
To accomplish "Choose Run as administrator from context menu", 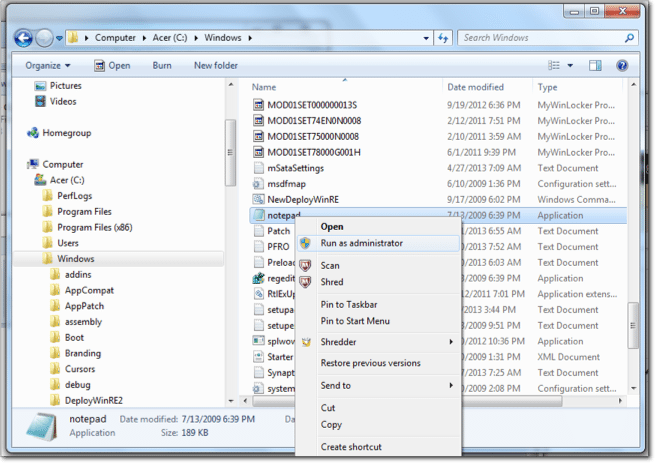I will tap(361, 243).
